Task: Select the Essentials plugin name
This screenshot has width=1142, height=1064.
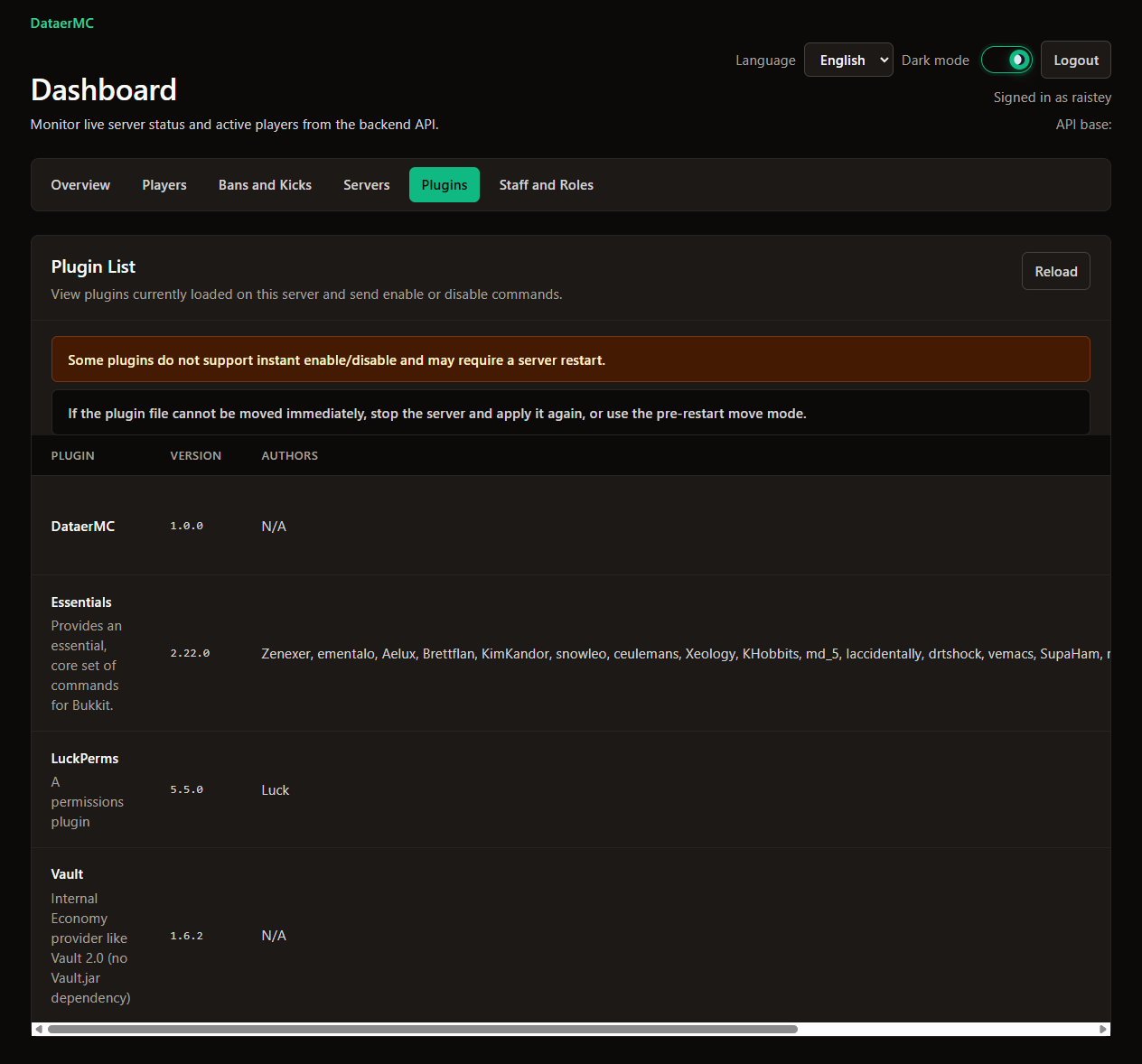Action: (x=81, y=602)
